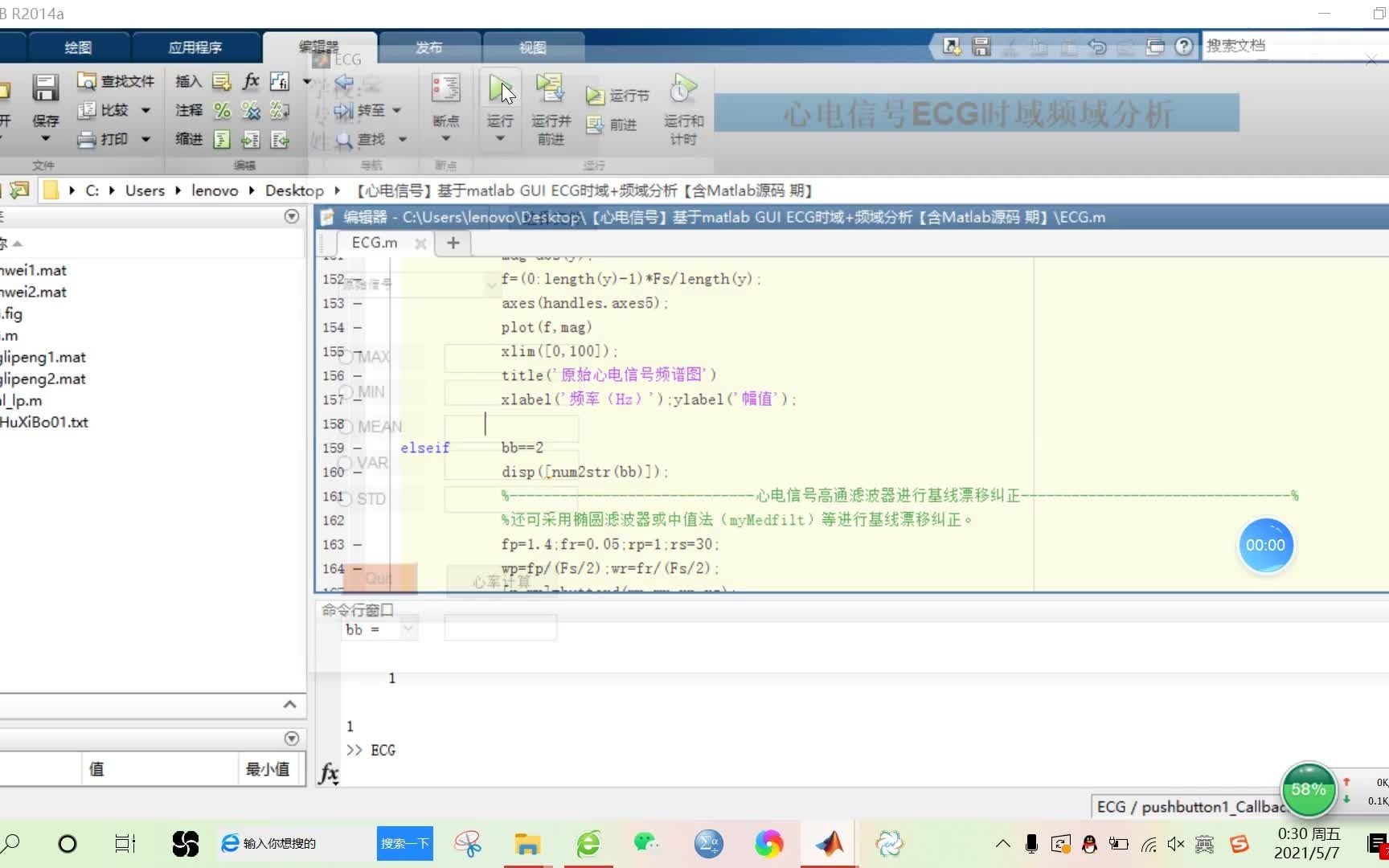Open the 查找文件 (Find Files) tool
The height and width of the screenshot is (868, 1389).
(x=115, y=80)
